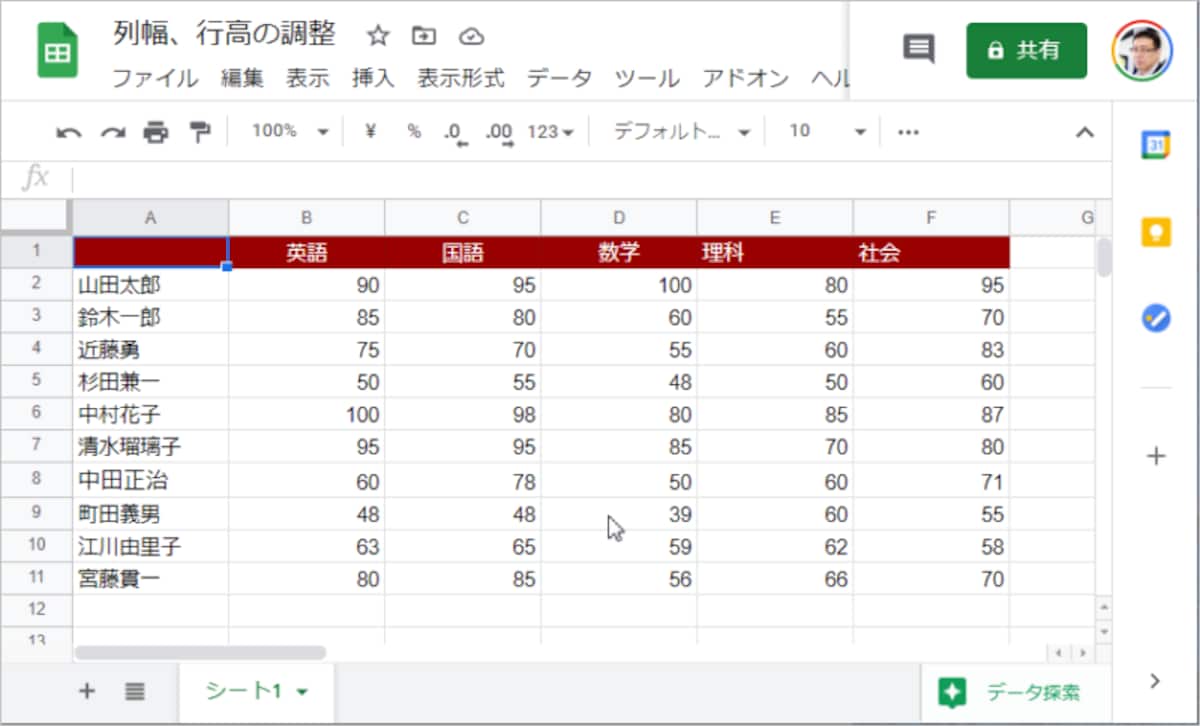Star the document with the star icon

coord(378,36)
